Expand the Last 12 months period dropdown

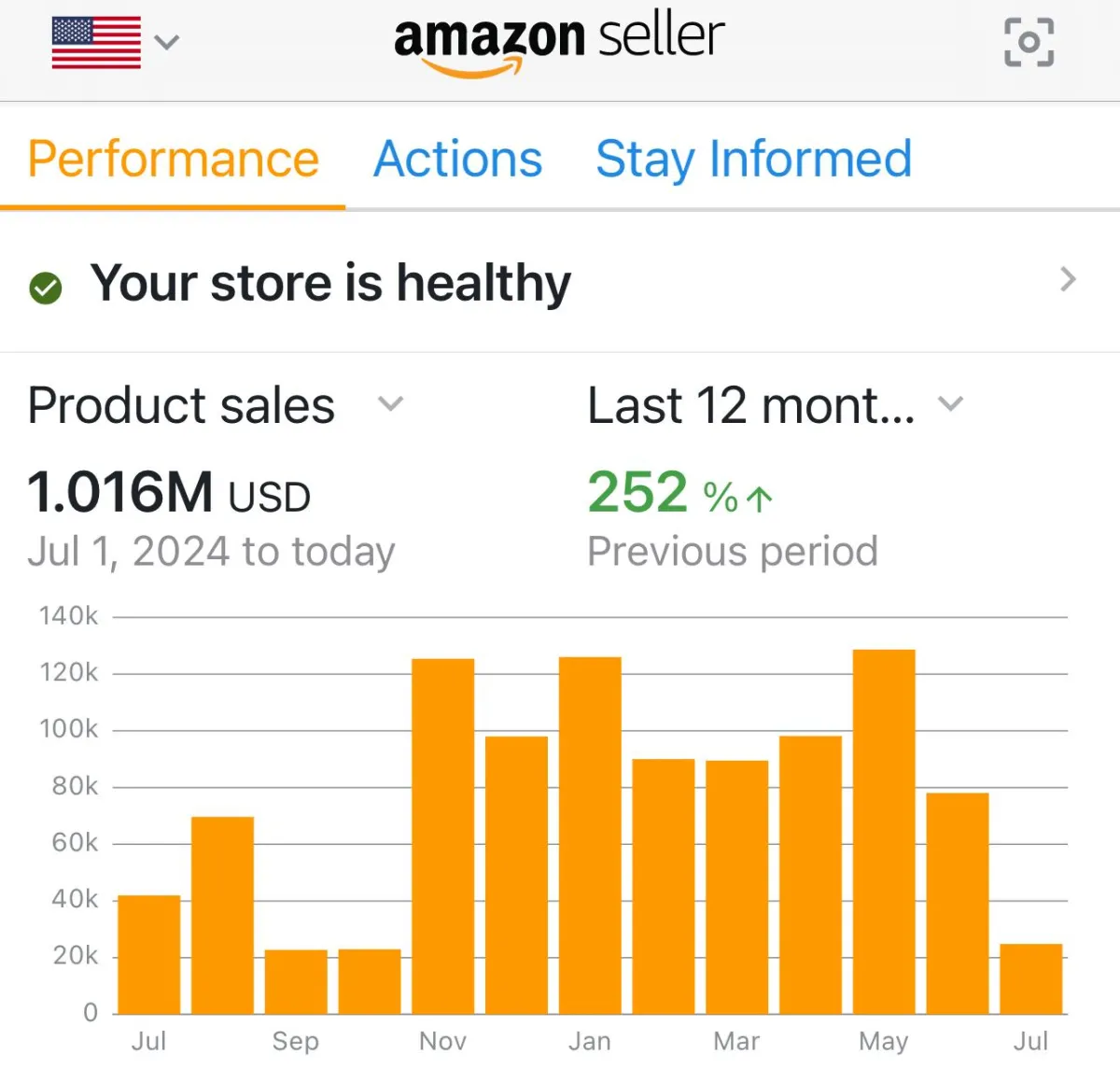tap(950, 404)
